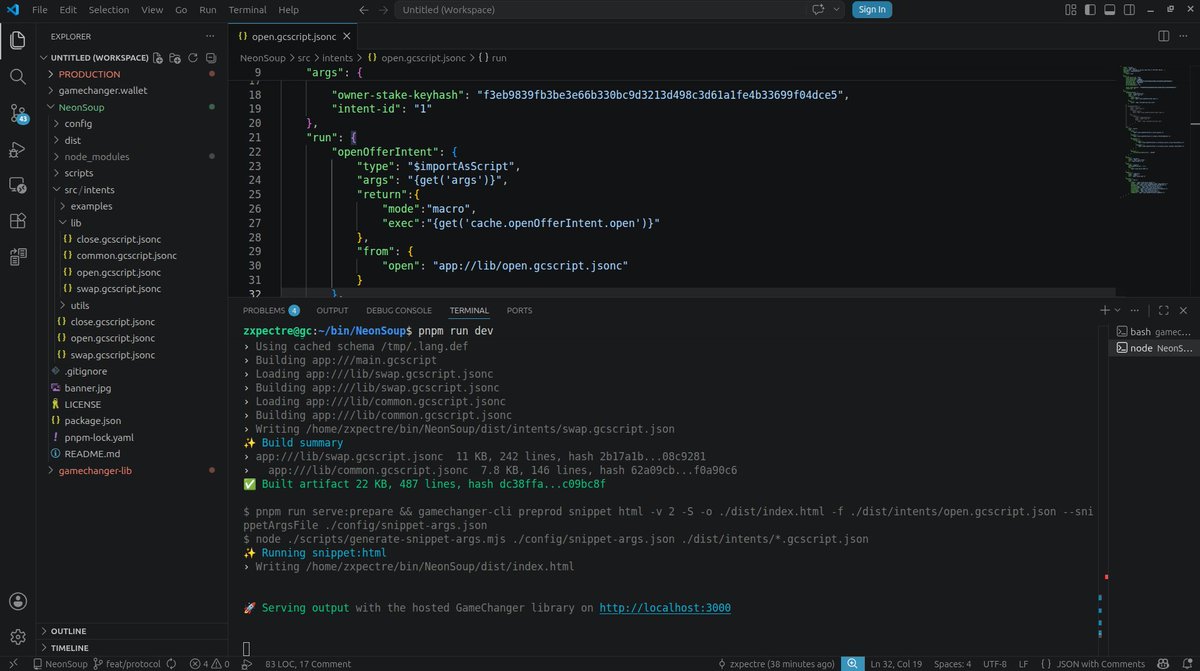Expand the OUTLINE section
This screenshot has width=1200, height=671.
[x=68, y=631]
